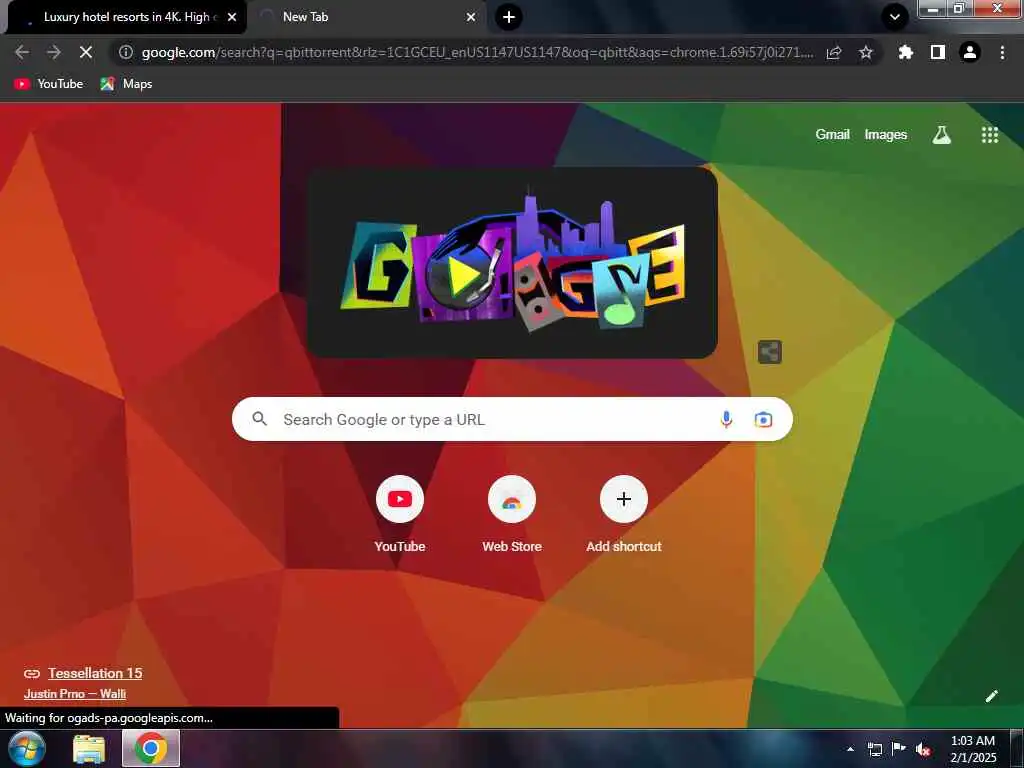Share this page icon in address bar
Image resolution: width=1024 pixels, height=768 pixels.
[834, 52]
